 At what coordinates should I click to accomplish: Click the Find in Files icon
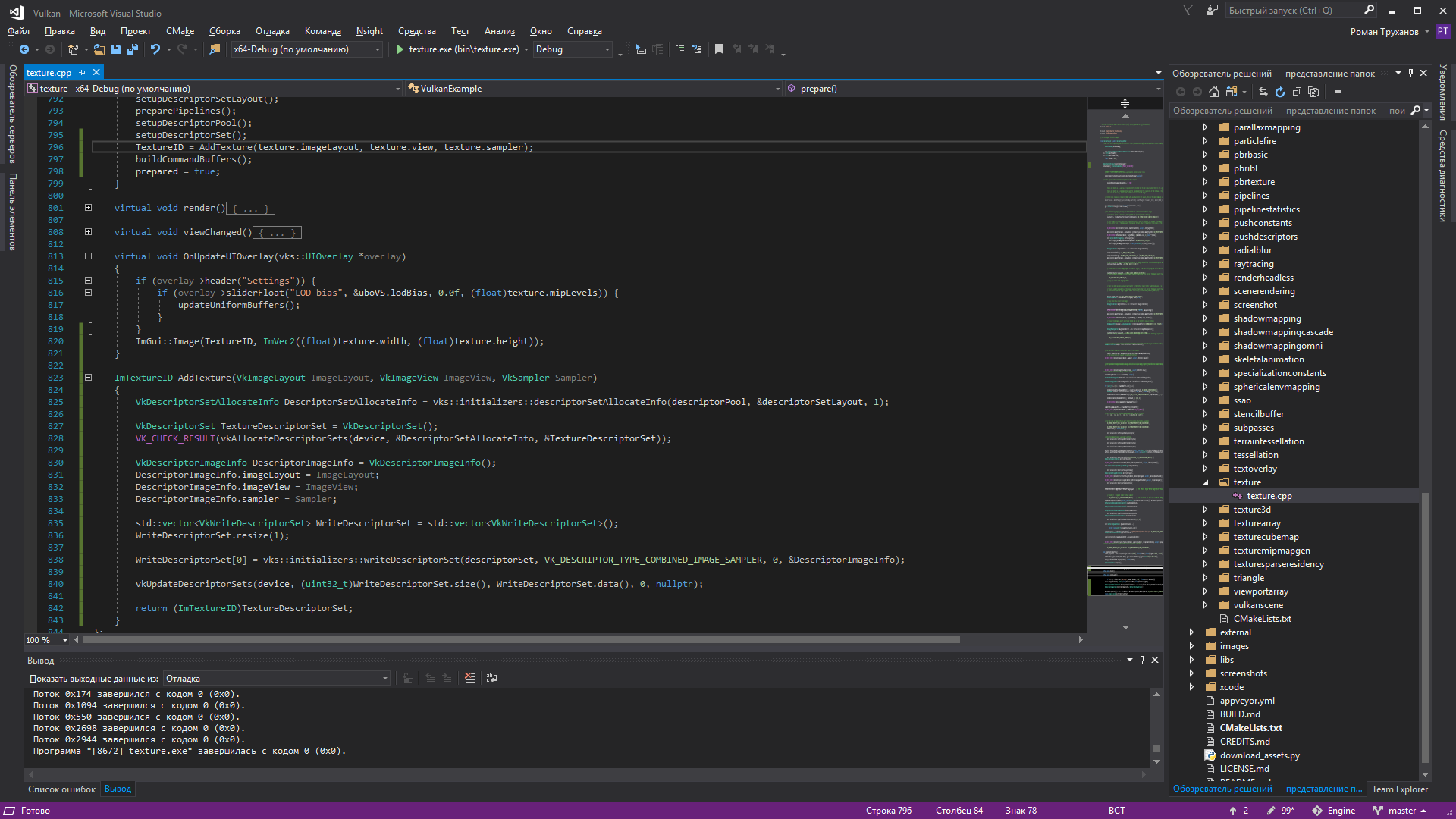[x=215, y=49]
